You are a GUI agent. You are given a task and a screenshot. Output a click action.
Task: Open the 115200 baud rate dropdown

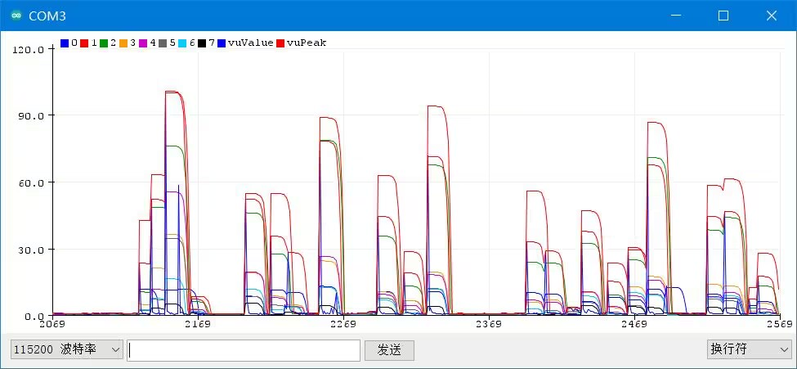[x=67, y=350]
